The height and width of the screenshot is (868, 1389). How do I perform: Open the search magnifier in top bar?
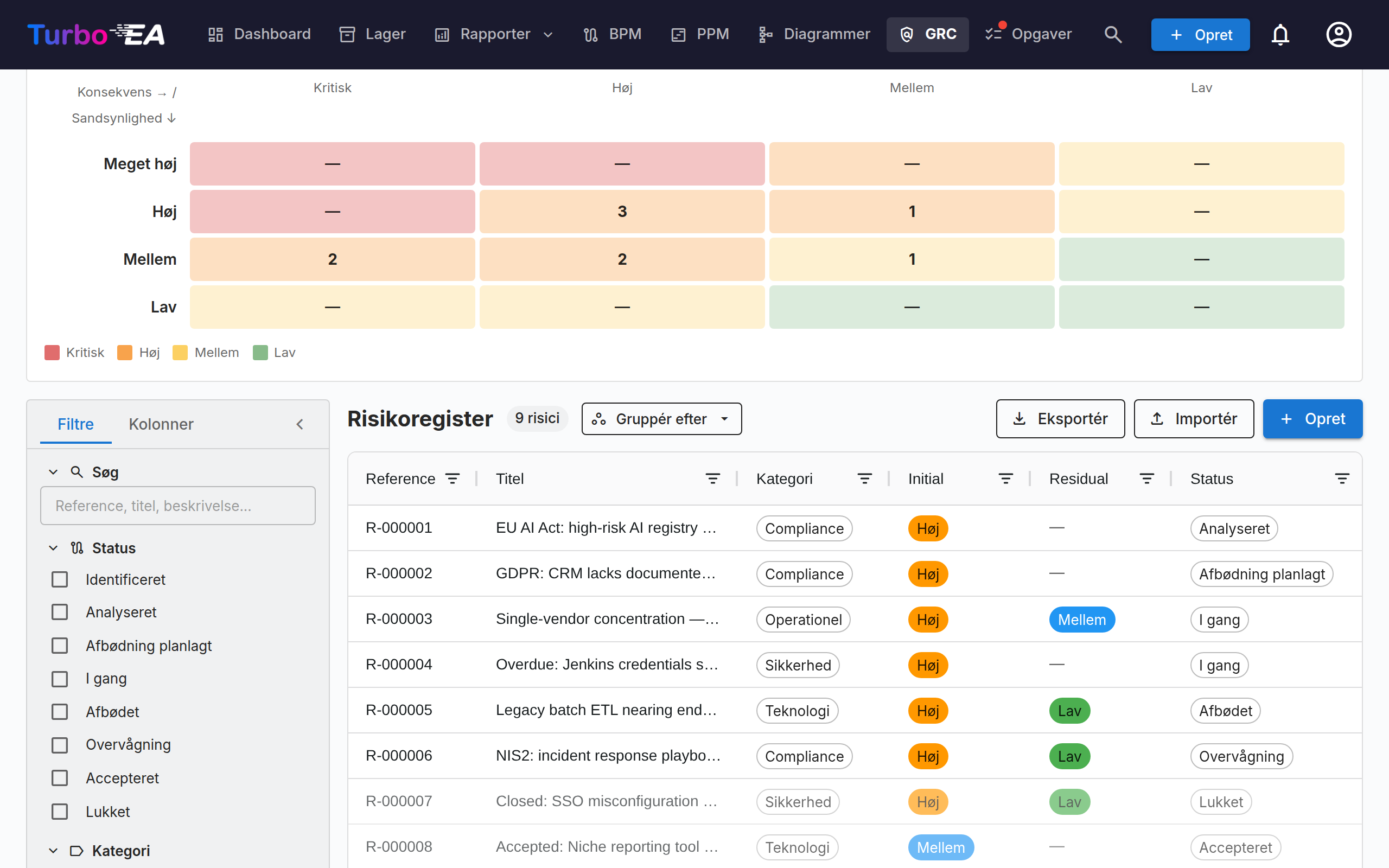click(1112, 34)
